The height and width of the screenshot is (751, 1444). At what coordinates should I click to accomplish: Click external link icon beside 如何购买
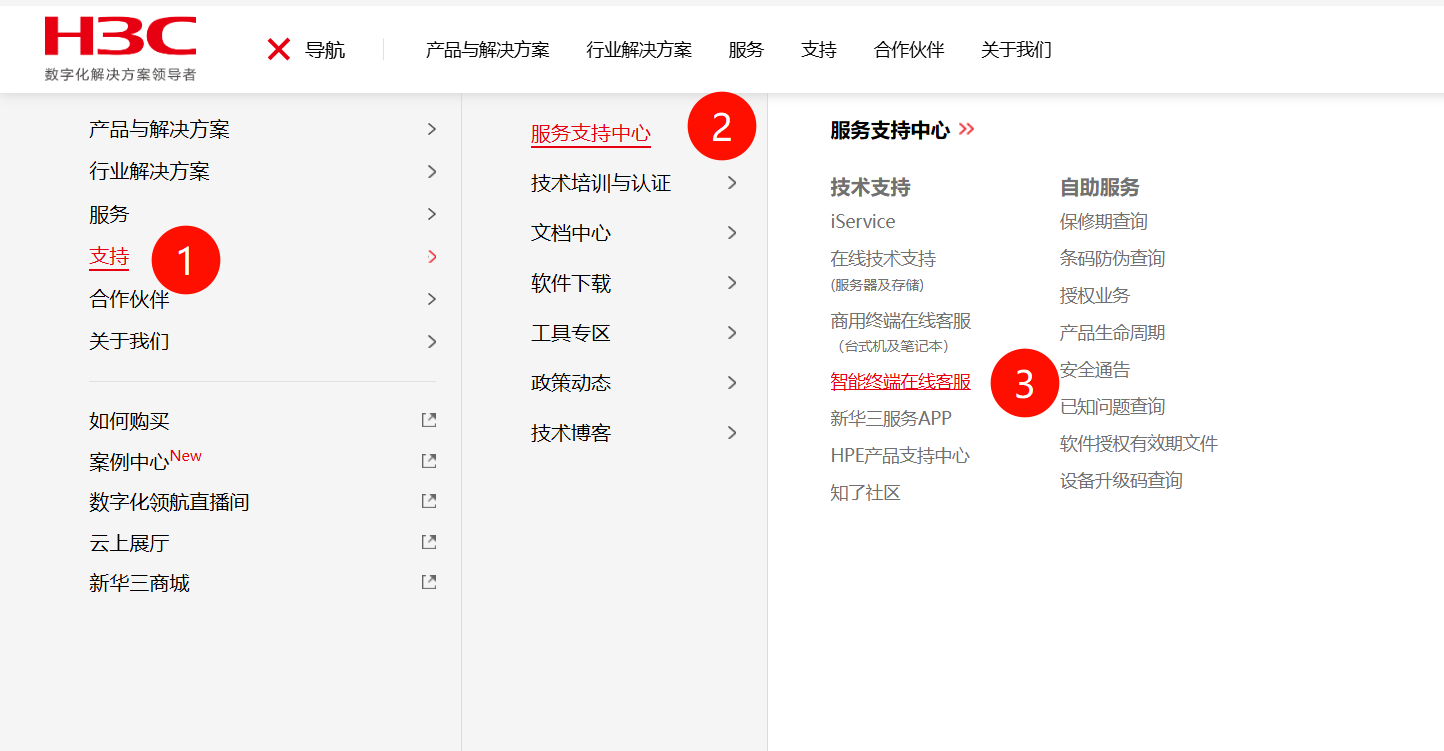pyautogui.click(x=429, y=421)
